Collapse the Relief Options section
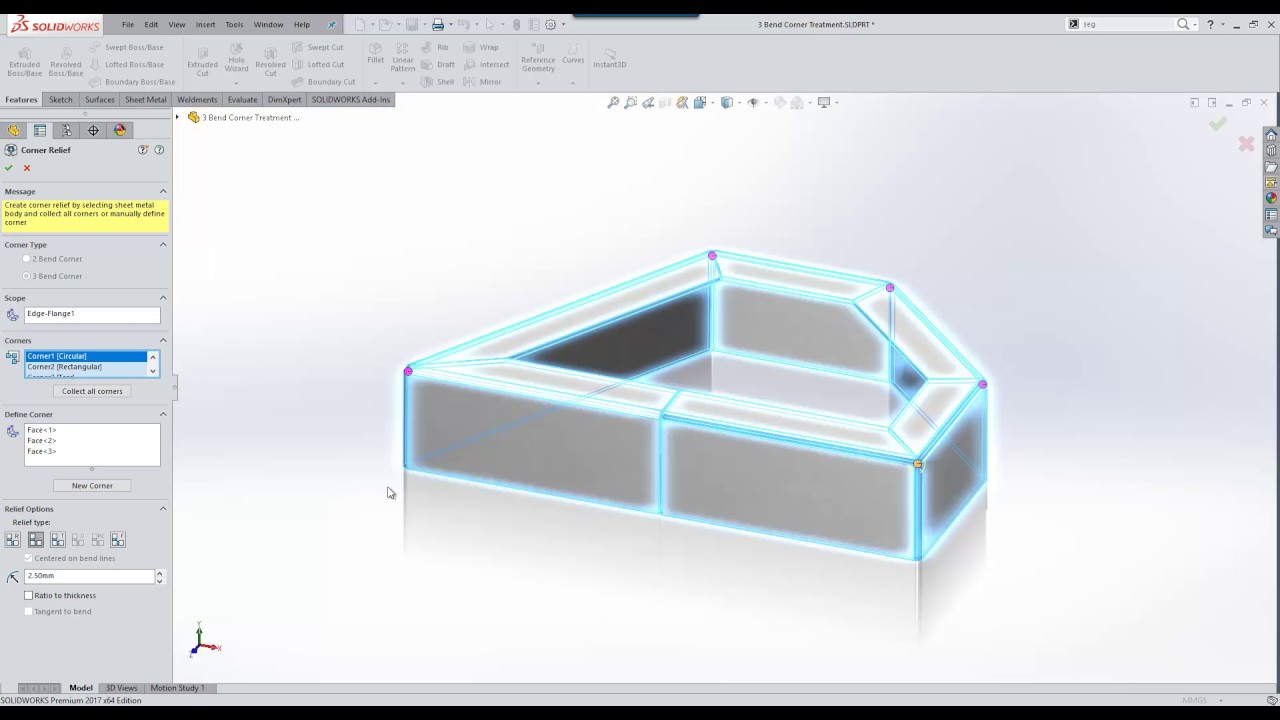 163,508
